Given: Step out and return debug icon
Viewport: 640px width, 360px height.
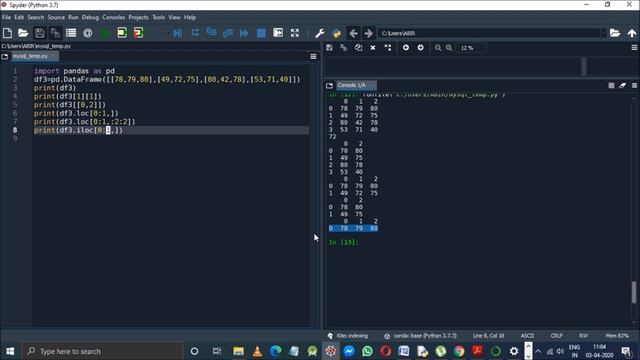Looking at the screenshot, I should 228,33.
